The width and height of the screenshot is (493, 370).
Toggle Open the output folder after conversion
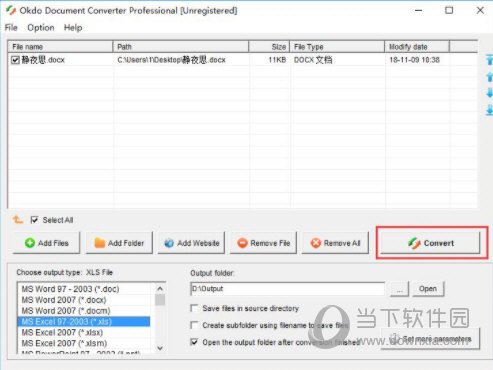[194, 342]
